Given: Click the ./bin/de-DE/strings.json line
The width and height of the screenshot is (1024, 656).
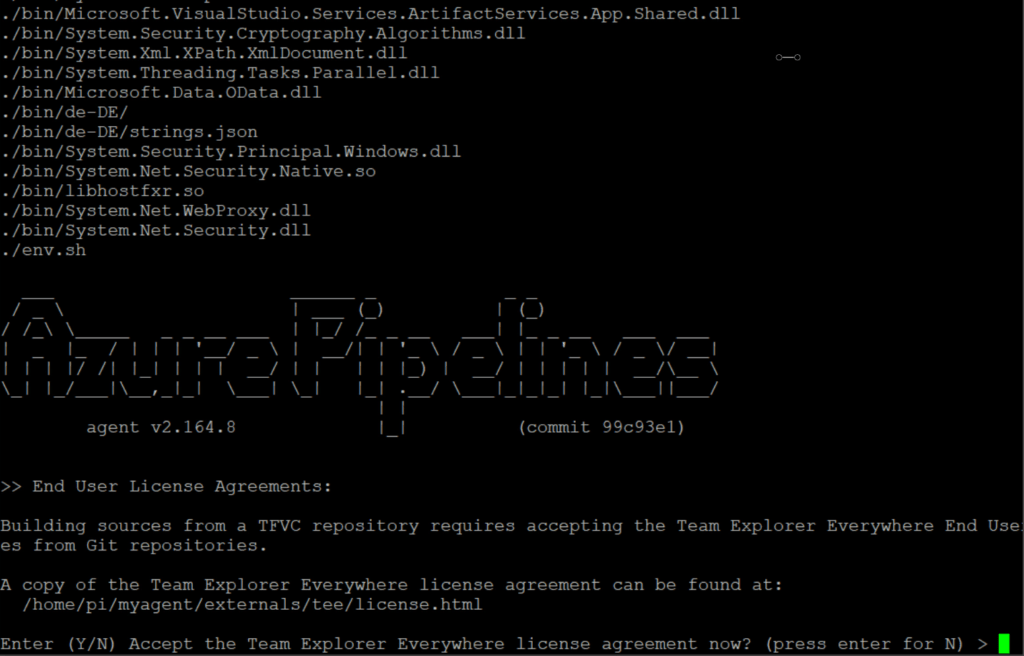Looking at the screenshot, I should [x=129, y=132].
